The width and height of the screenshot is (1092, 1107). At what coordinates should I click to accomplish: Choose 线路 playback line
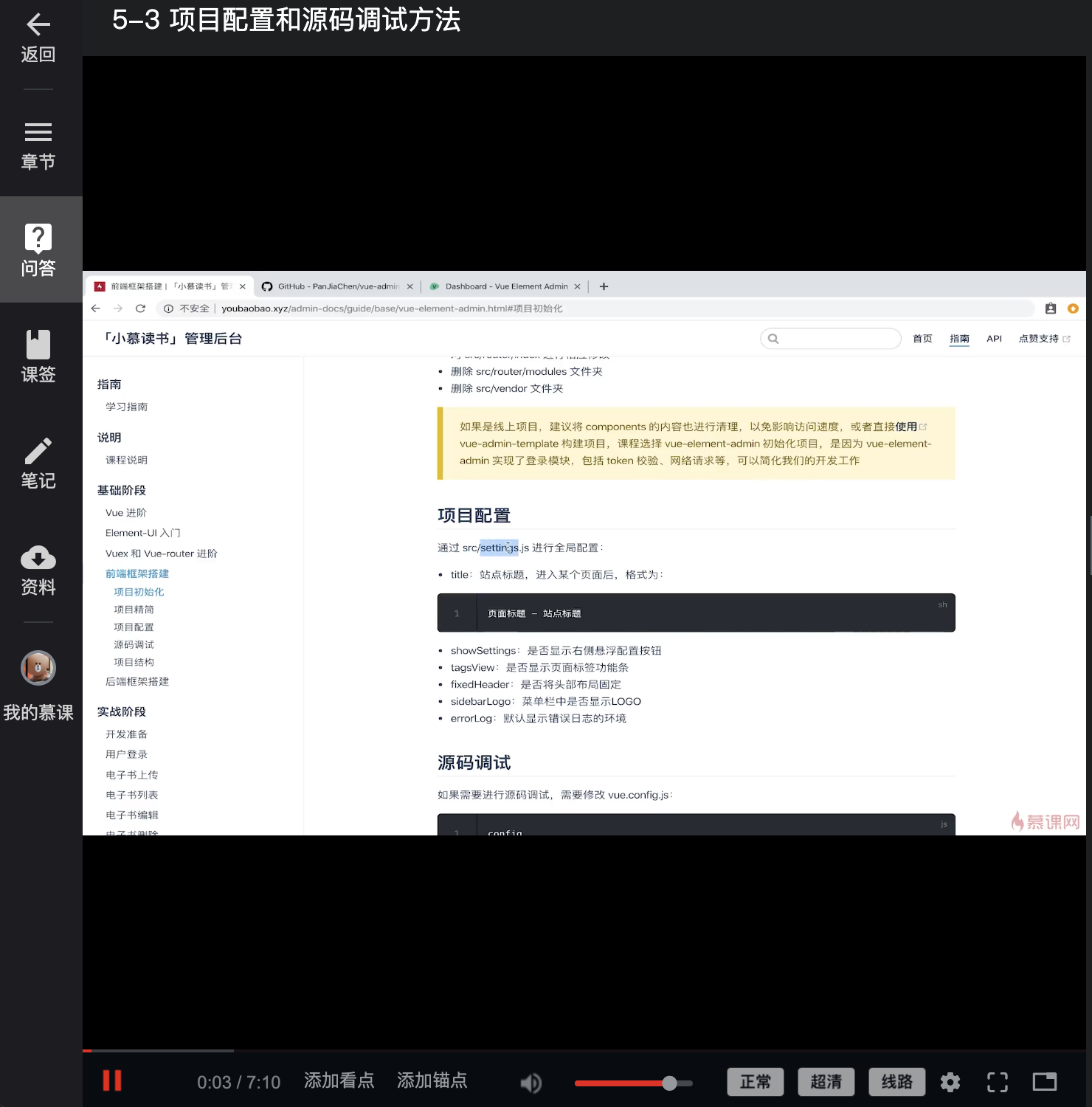click(x=897, y=1082)
